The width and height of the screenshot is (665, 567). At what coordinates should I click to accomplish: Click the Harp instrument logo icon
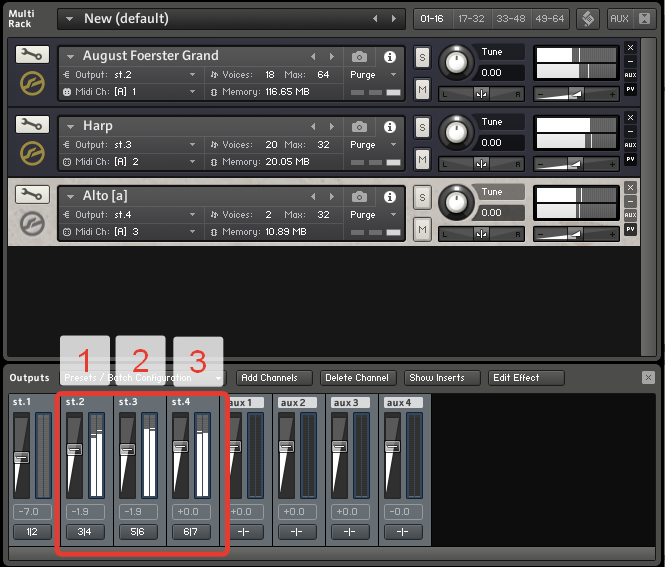coord(32,153)
